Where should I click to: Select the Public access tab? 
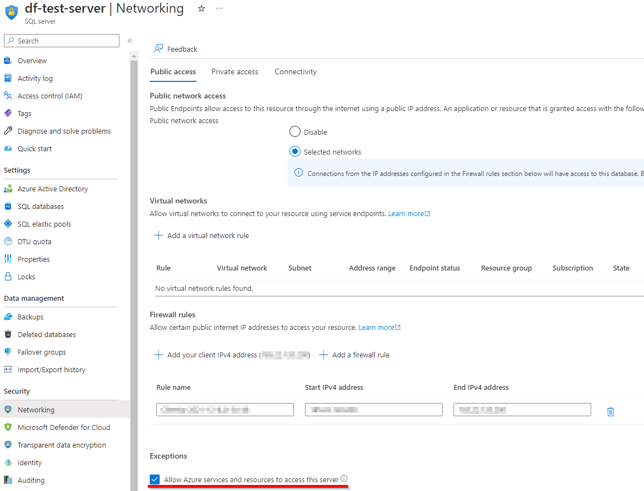(173, 71)
